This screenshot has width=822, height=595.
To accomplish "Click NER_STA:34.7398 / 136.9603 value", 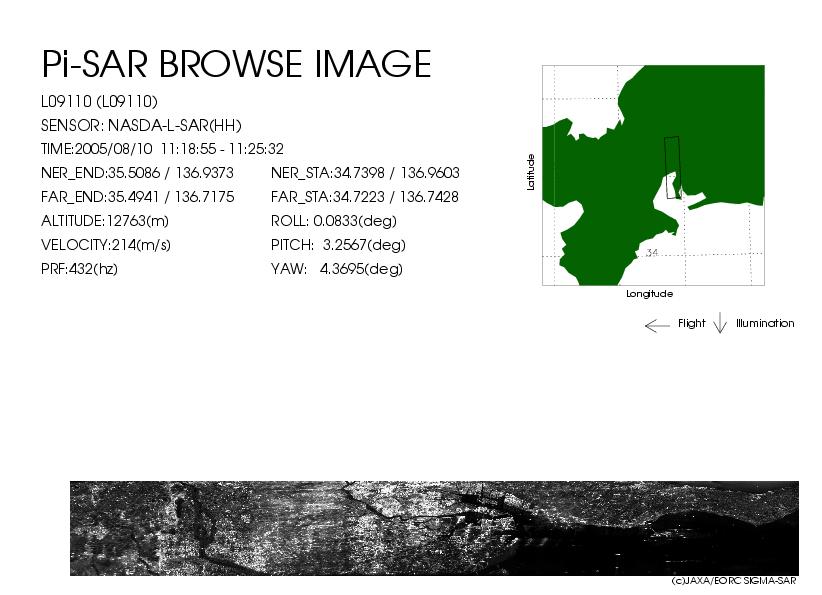I will (x=365, y=172).
